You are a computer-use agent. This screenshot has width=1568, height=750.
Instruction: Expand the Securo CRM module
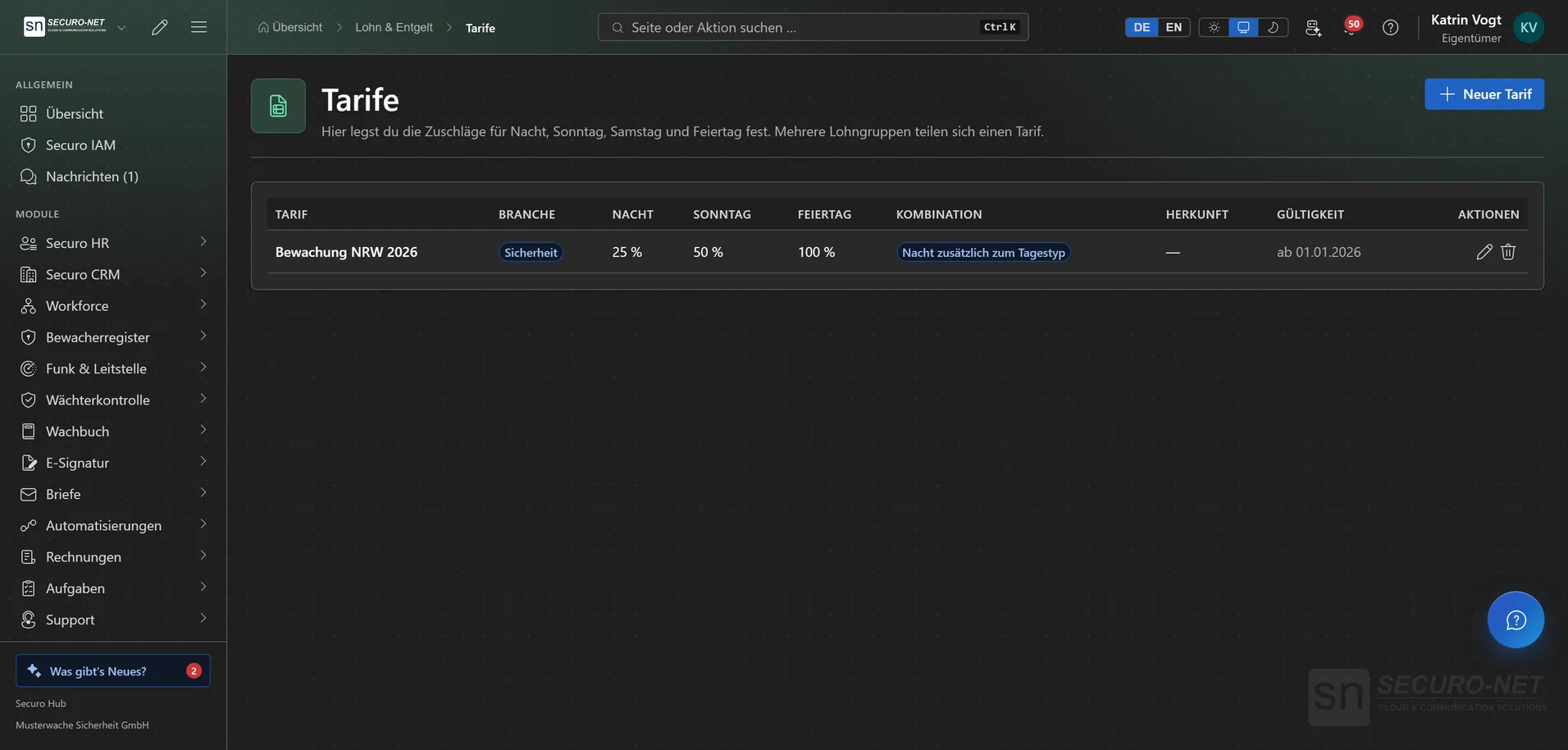pos(113,274)
